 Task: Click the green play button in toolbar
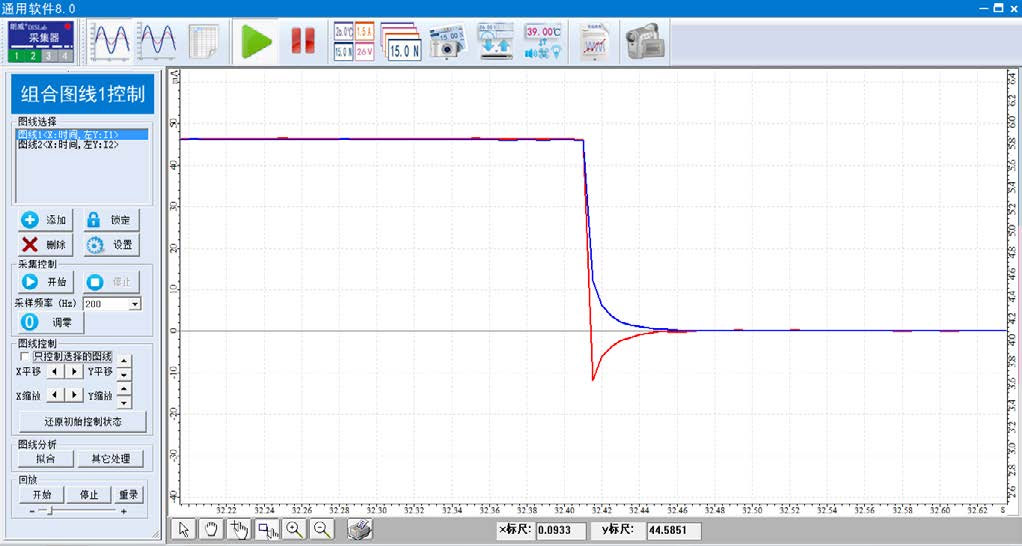click(x=257, y=41)
